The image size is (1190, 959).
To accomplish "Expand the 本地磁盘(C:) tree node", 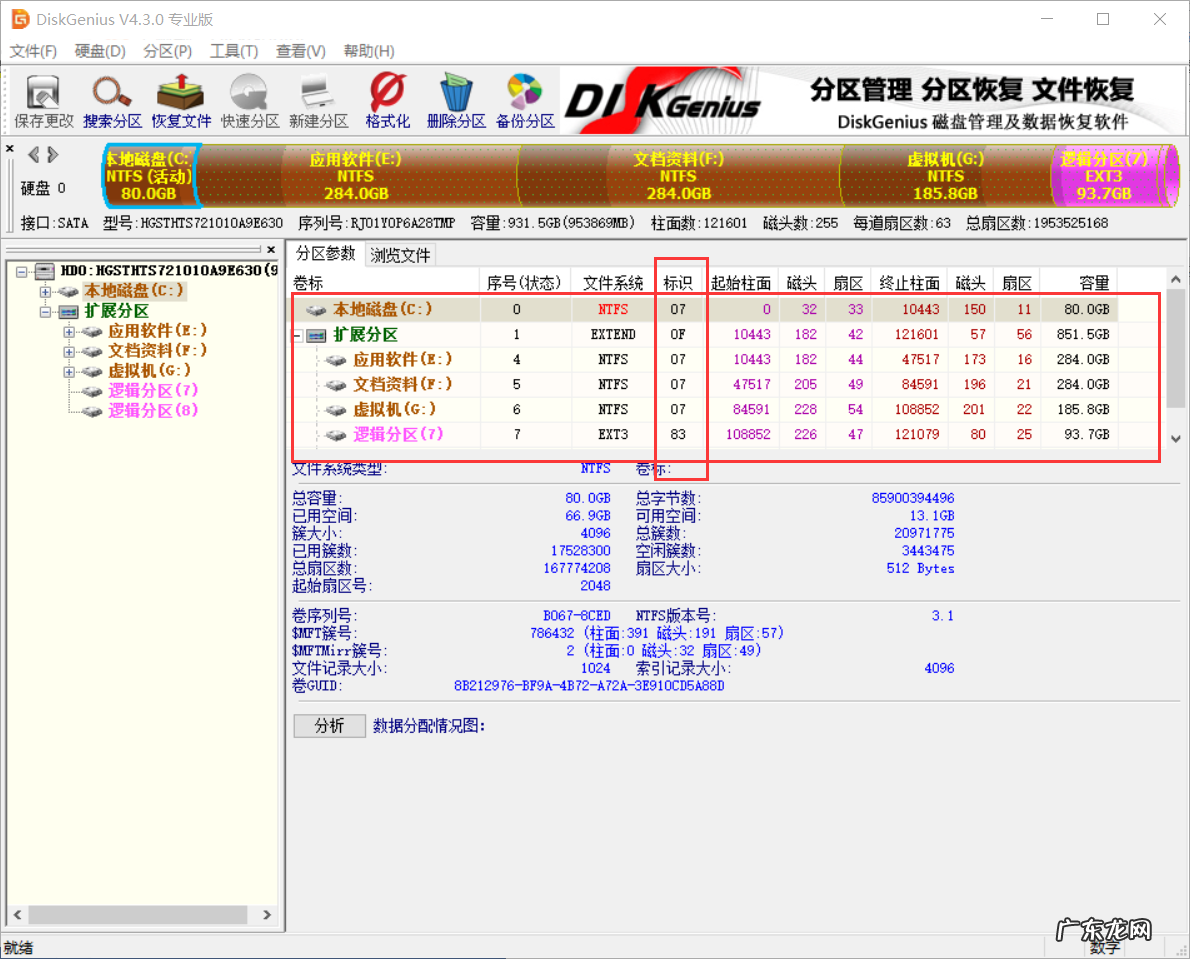I will 45,291.
